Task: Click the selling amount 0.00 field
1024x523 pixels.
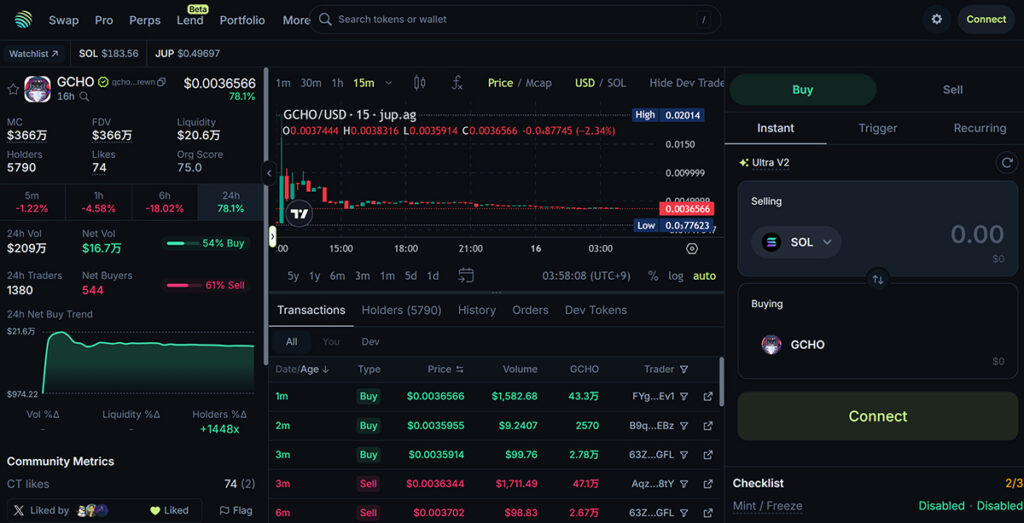Action: point(977,234)
